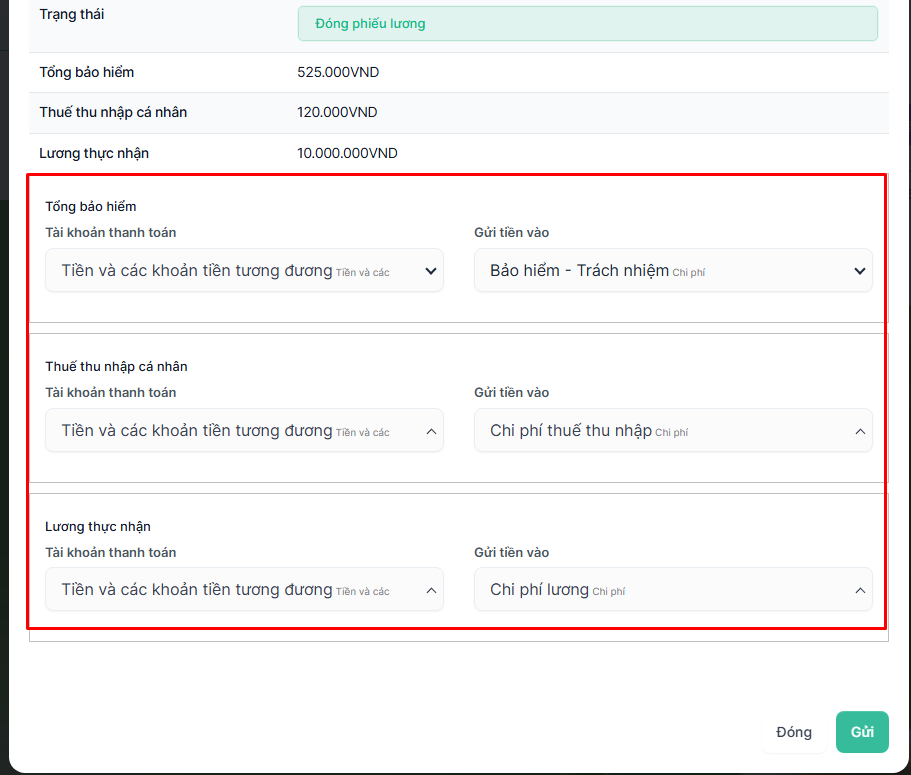Click the 525.000VND insurance total value
The image size is (911, 775).
pos(338,73)
